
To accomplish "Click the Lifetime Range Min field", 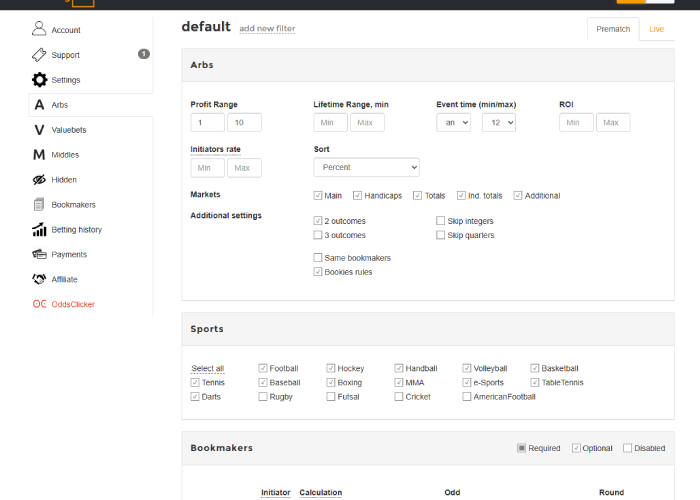I will click(x=330, y=122).
